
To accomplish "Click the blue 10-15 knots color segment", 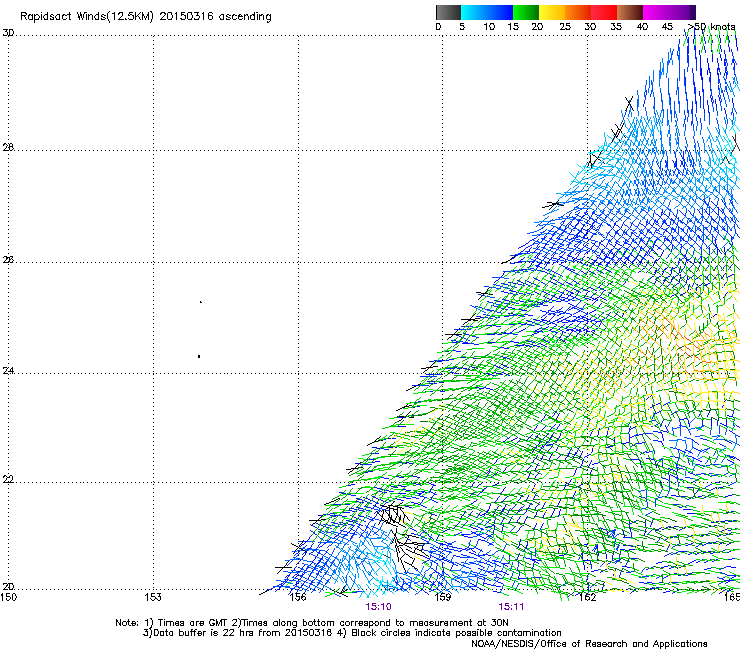I will coord(500,12).
